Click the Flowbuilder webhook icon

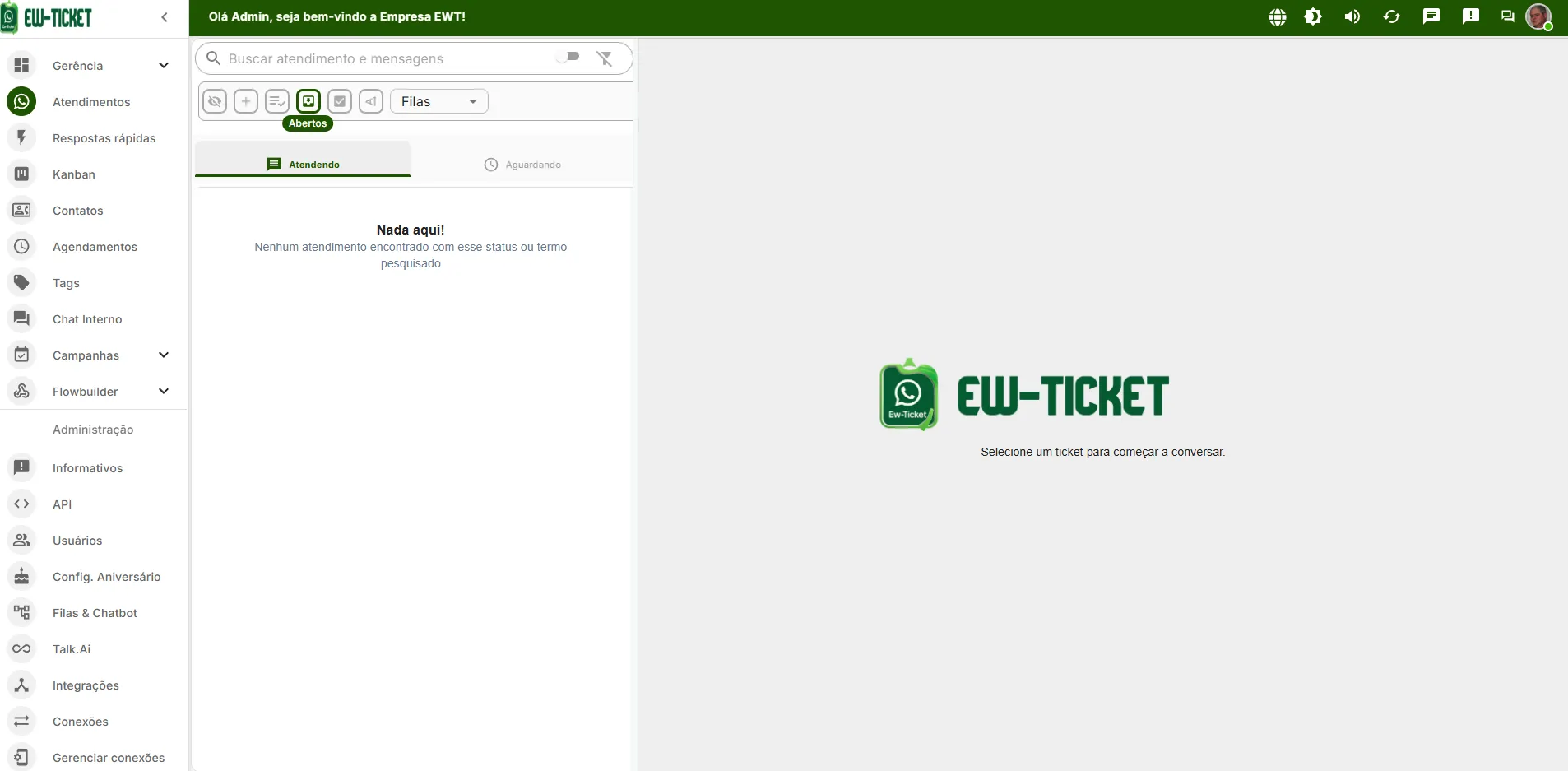click(x=22, y=392)
